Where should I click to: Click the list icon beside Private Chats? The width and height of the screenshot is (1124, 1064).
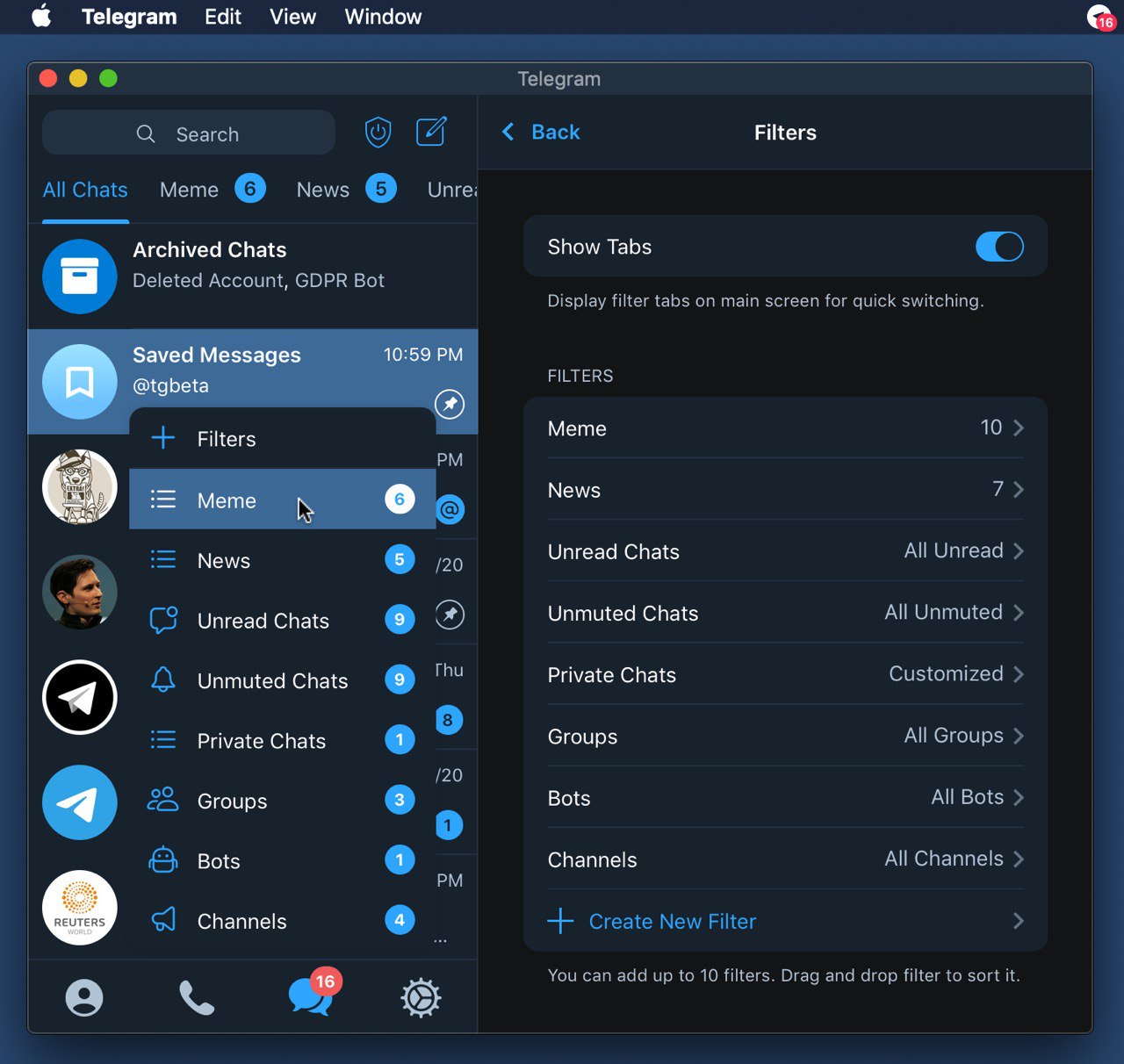[163, 740]
